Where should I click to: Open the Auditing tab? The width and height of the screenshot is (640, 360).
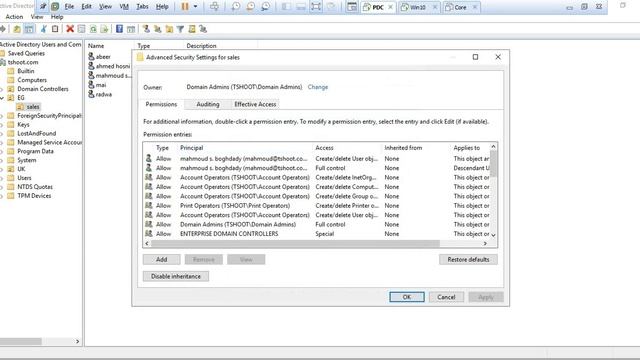(208, 104)
